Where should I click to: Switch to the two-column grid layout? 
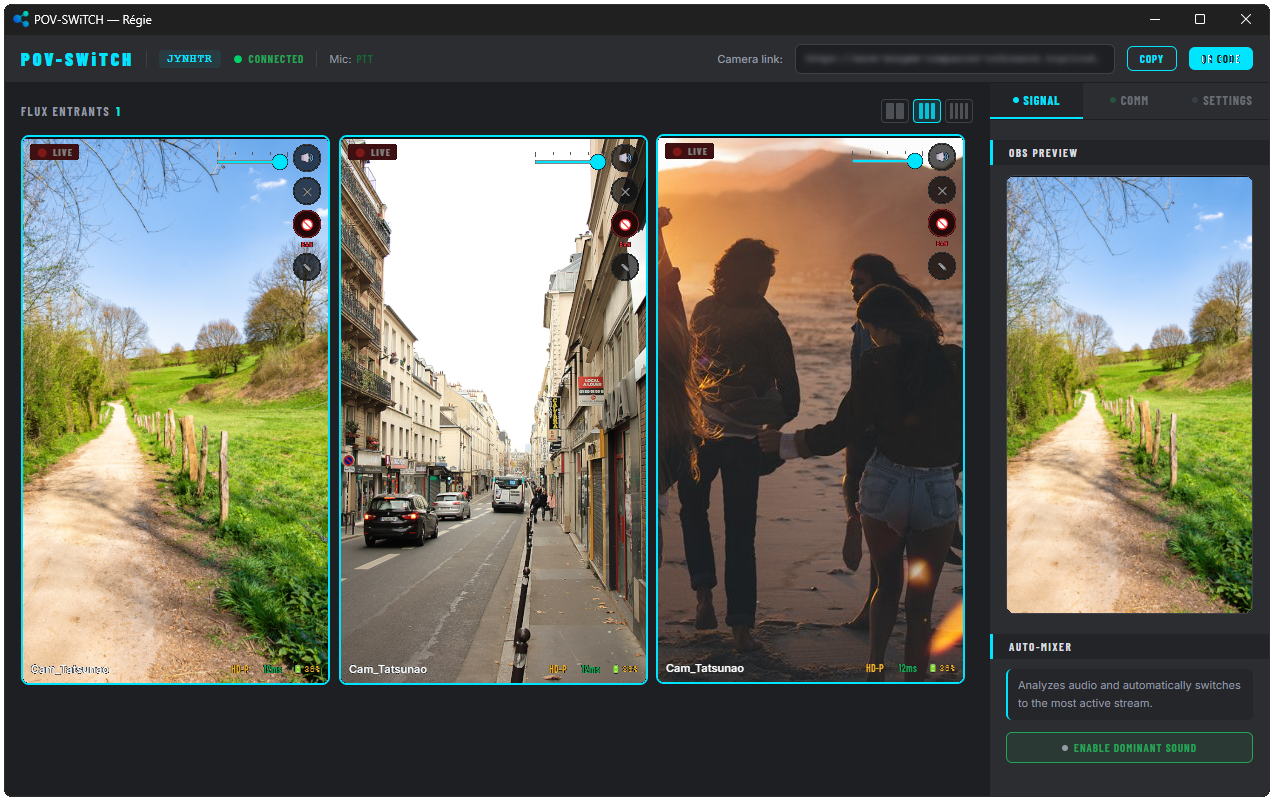coord(895,111)
